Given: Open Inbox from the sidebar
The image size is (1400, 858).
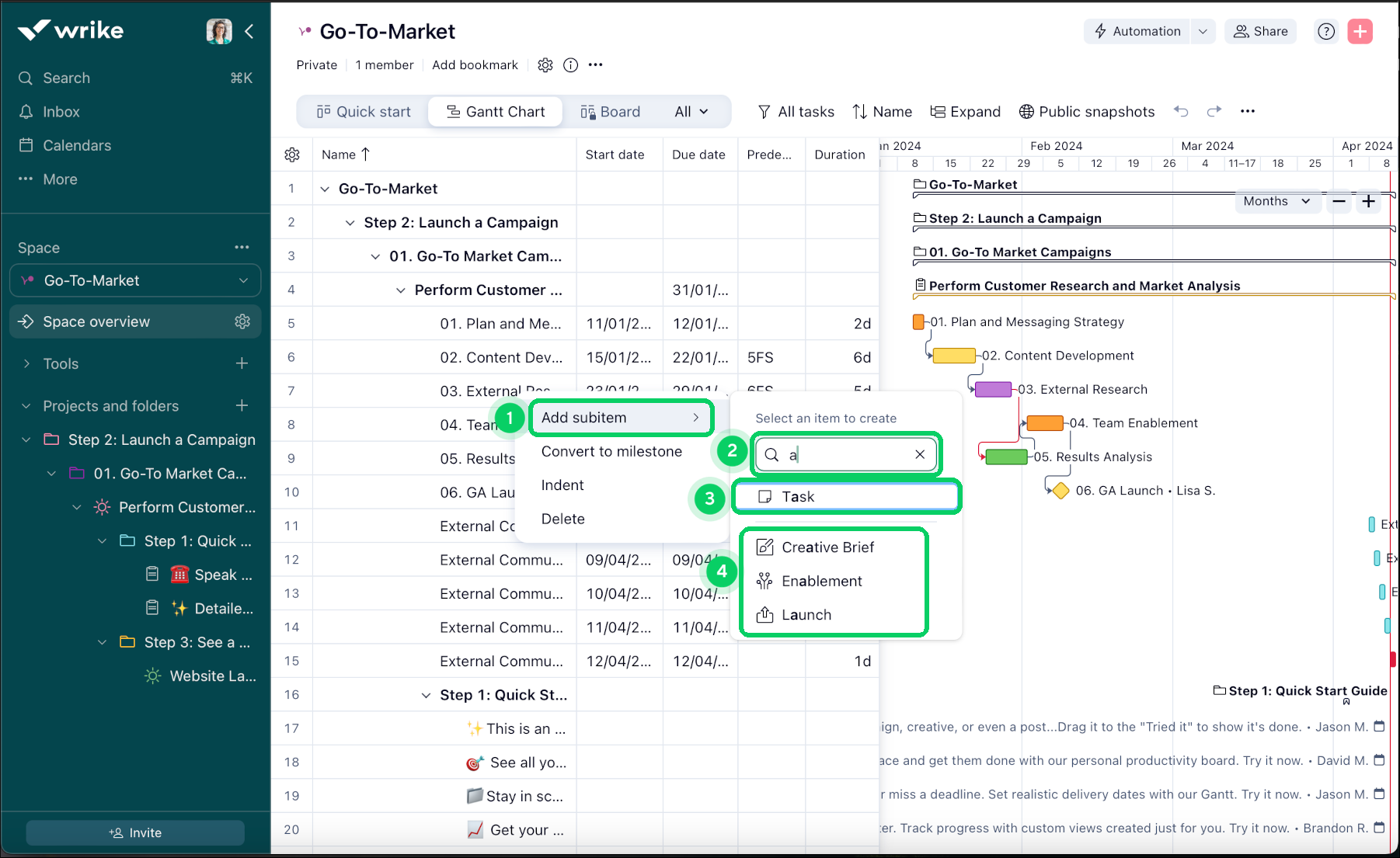Looking at the screenshot, I should (62, 111).
